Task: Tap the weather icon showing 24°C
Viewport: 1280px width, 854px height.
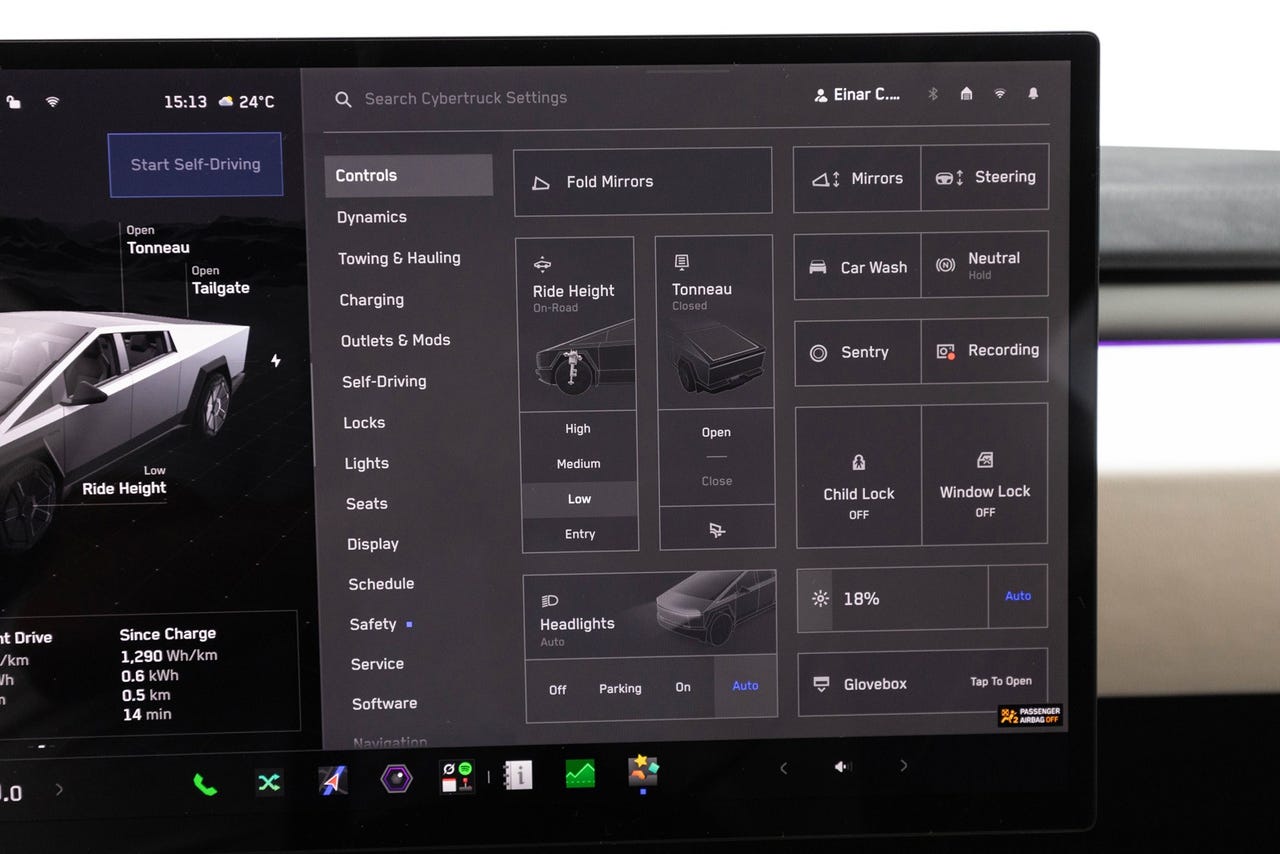Action: pyautogui.click(x=227, y=101)
